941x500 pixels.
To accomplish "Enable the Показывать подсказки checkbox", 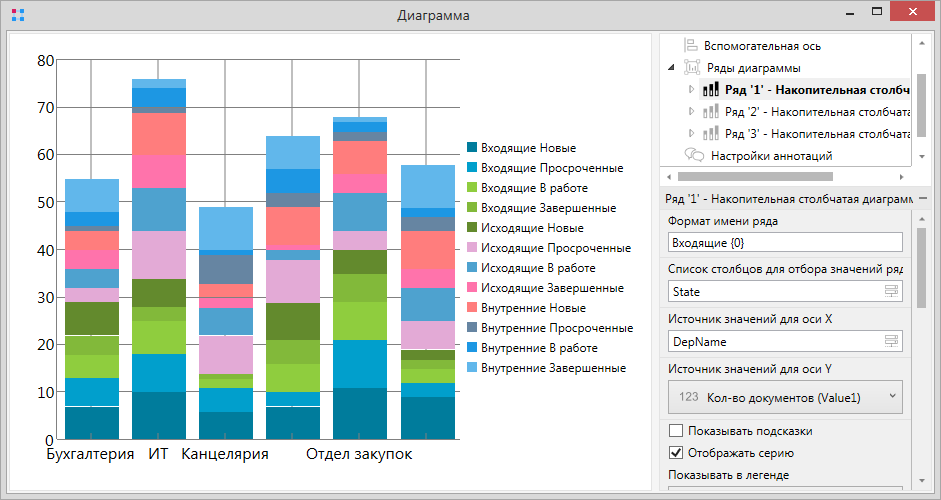I will pos(676,431).
